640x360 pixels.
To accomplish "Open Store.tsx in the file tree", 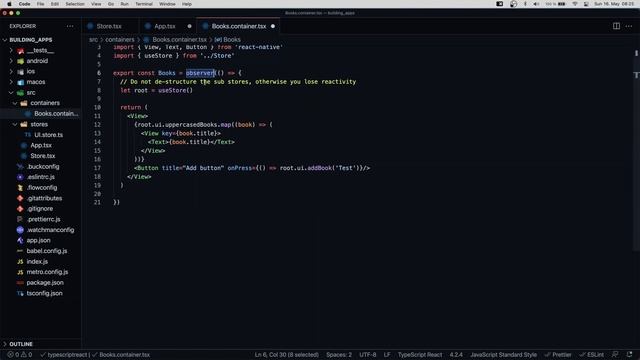I will pos(42,156).
